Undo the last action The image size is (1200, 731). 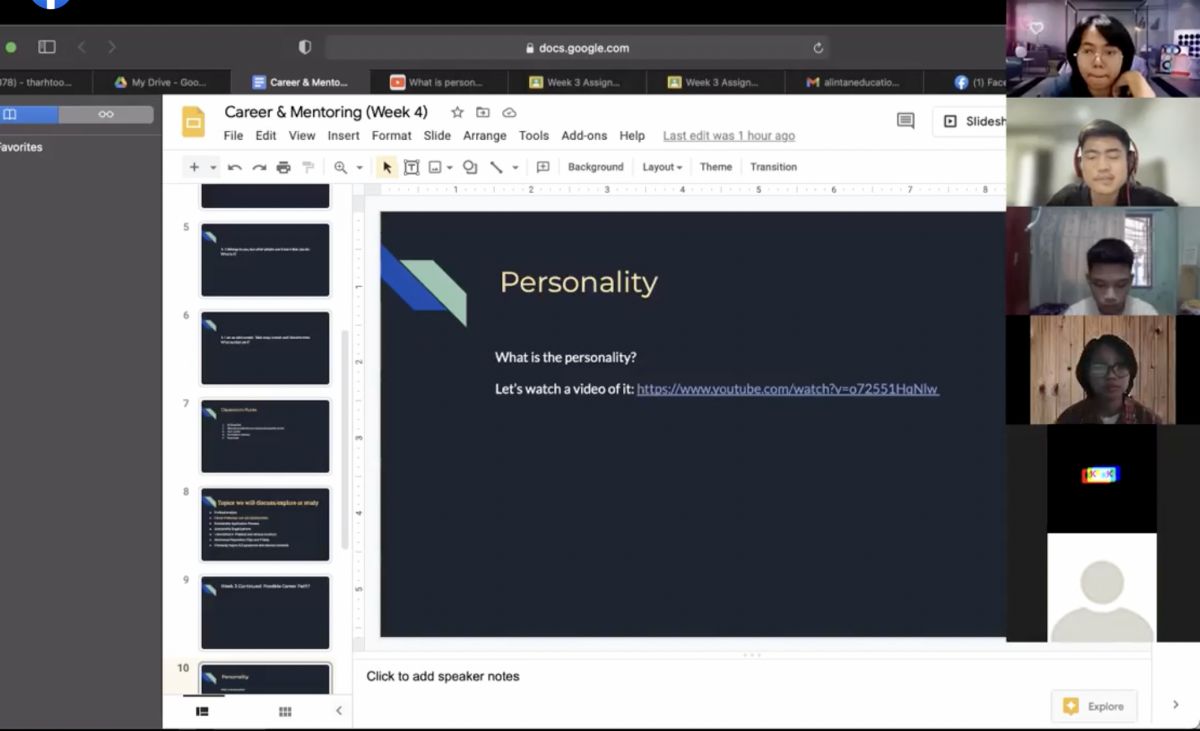pyautogui.click(x=235, y=167)
